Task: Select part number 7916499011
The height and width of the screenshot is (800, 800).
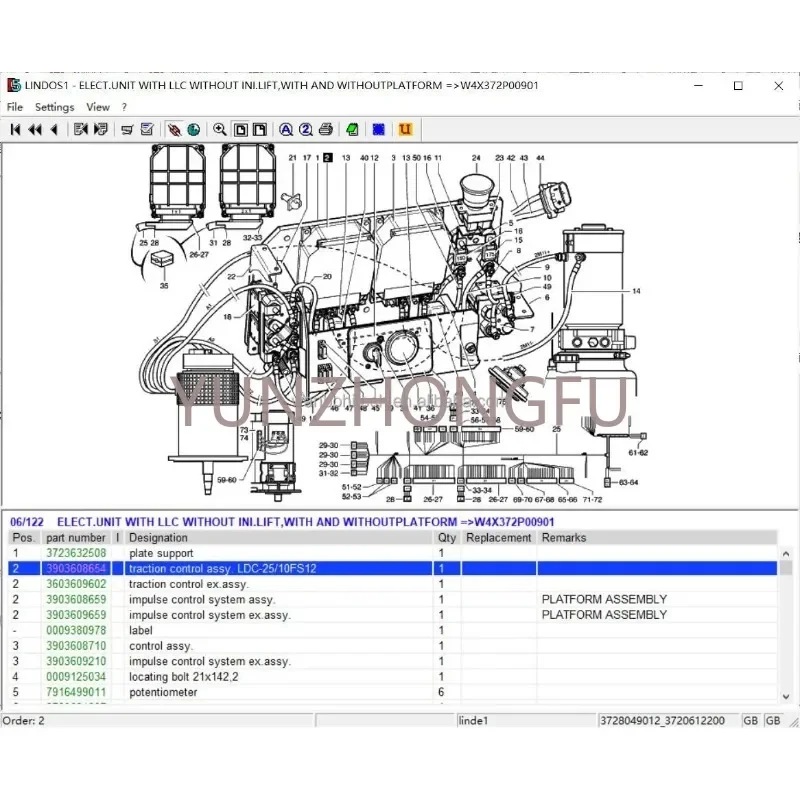Action: (76, 692)
